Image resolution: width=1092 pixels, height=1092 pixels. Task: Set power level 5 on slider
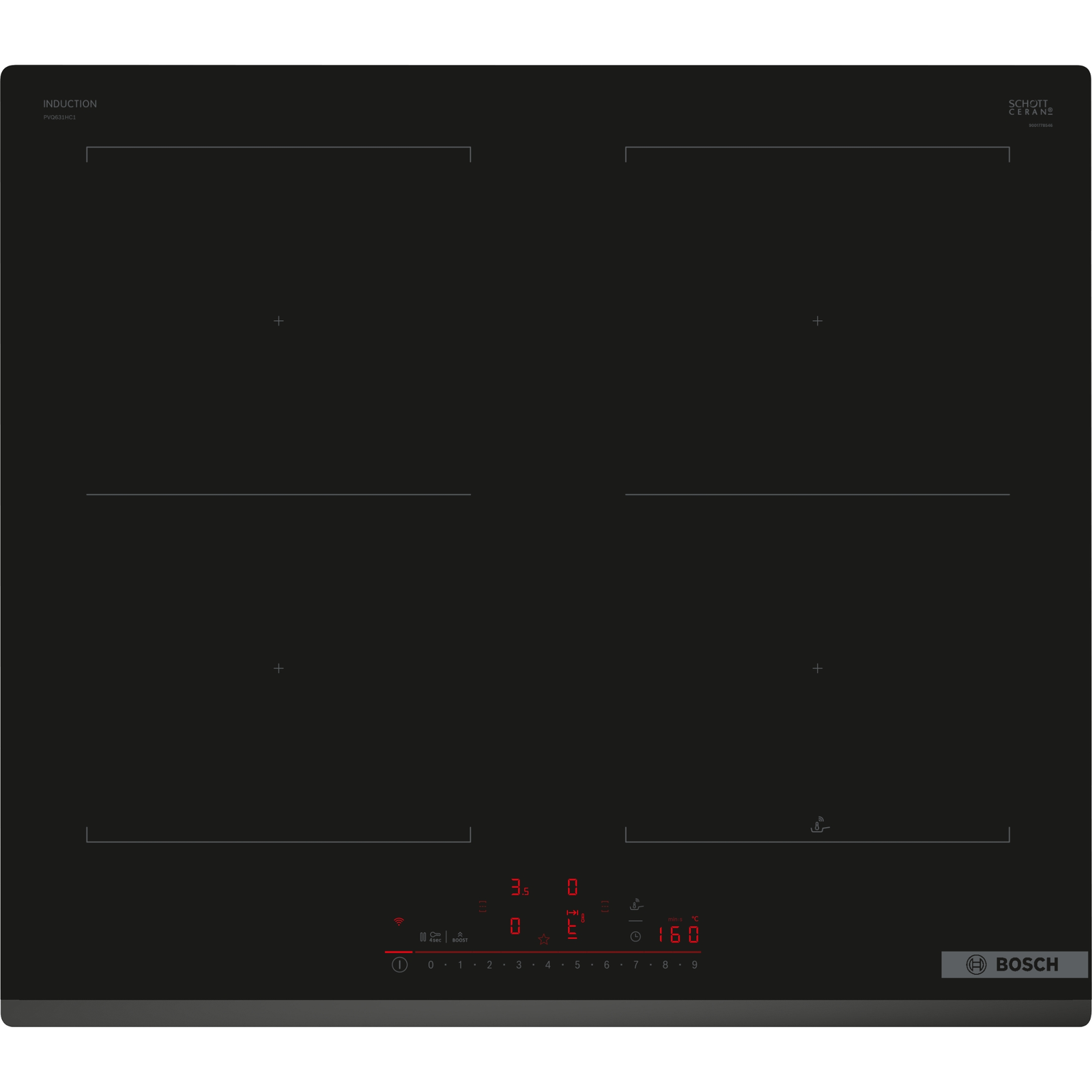pyautogui.click(x=577, y=965)
